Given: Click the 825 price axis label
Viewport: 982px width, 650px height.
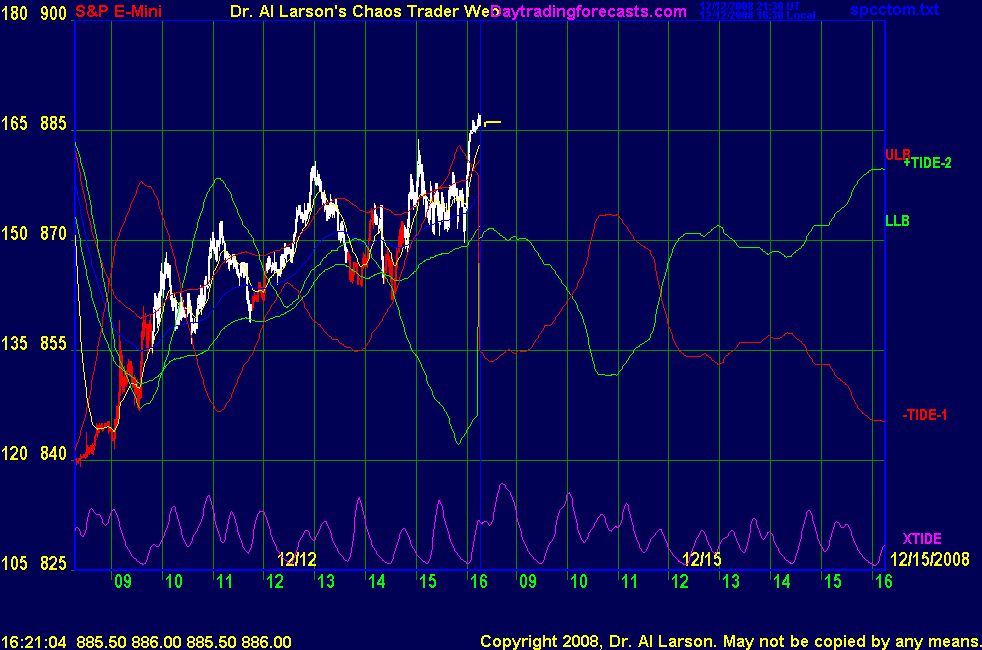Looking at the screenshot, I should point(53,563).
